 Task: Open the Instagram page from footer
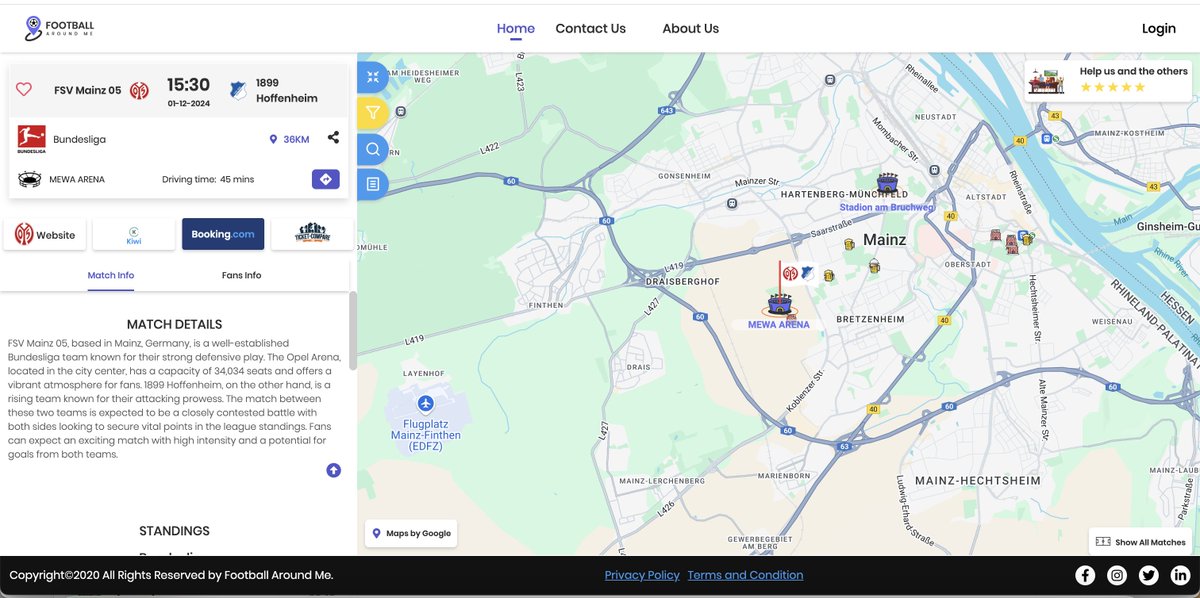[x=1117, y=575]
